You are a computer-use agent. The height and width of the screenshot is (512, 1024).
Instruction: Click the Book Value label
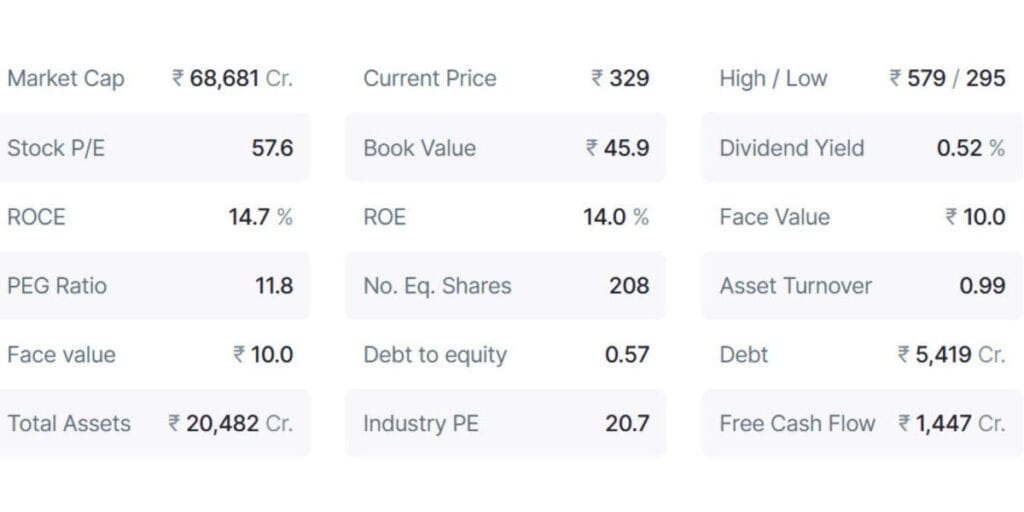click(419, 148)
